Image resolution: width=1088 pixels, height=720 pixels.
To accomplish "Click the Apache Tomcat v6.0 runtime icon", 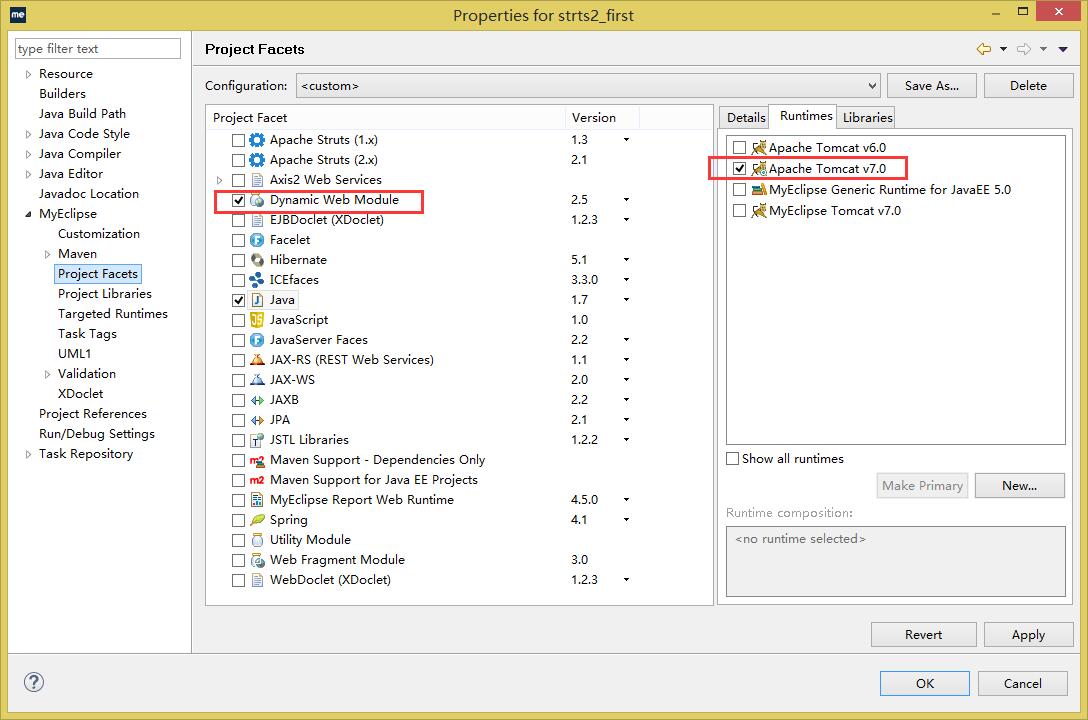I will [759, 148].
